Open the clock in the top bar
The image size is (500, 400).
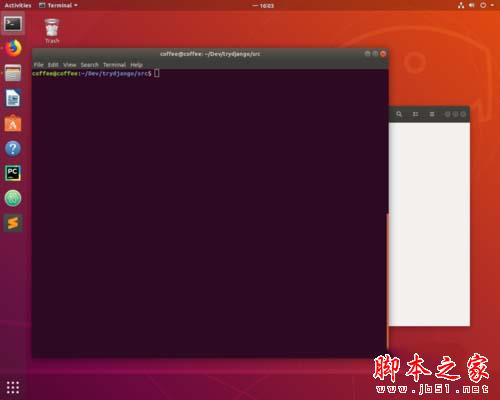click(x=263, y=6)
